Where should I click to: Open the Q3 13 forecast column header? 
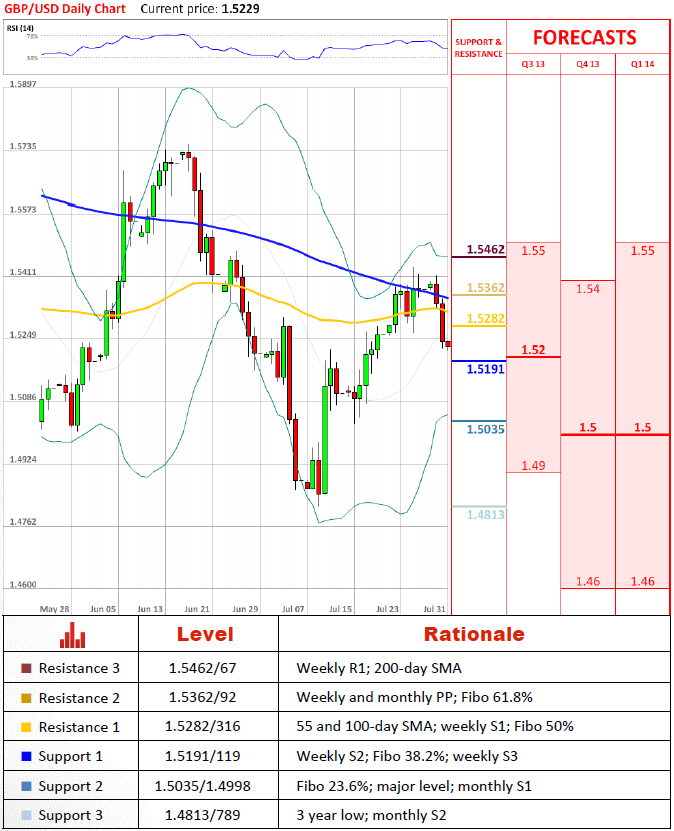533,63
